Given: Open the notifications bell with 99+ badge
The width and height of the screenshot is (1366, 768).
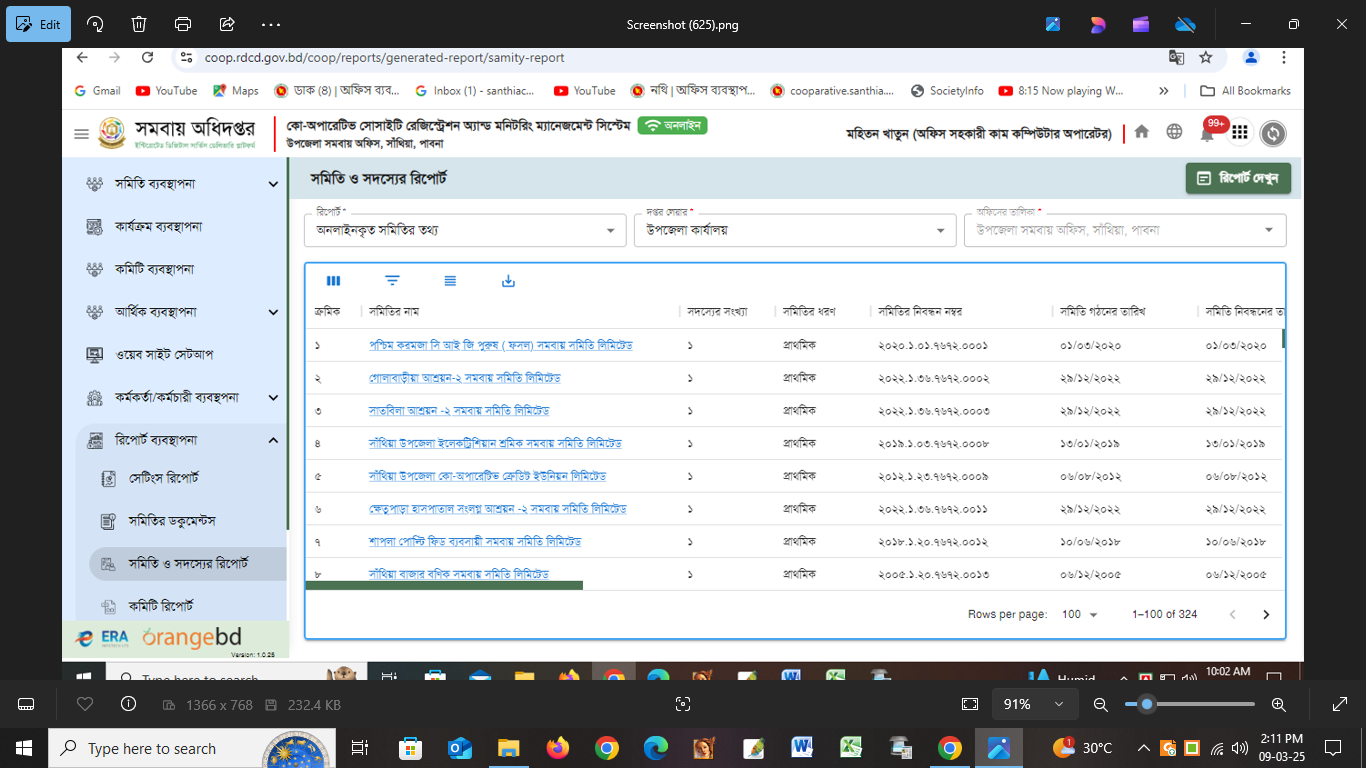Looking at the screenshot, I should (x=1207, y=133).
